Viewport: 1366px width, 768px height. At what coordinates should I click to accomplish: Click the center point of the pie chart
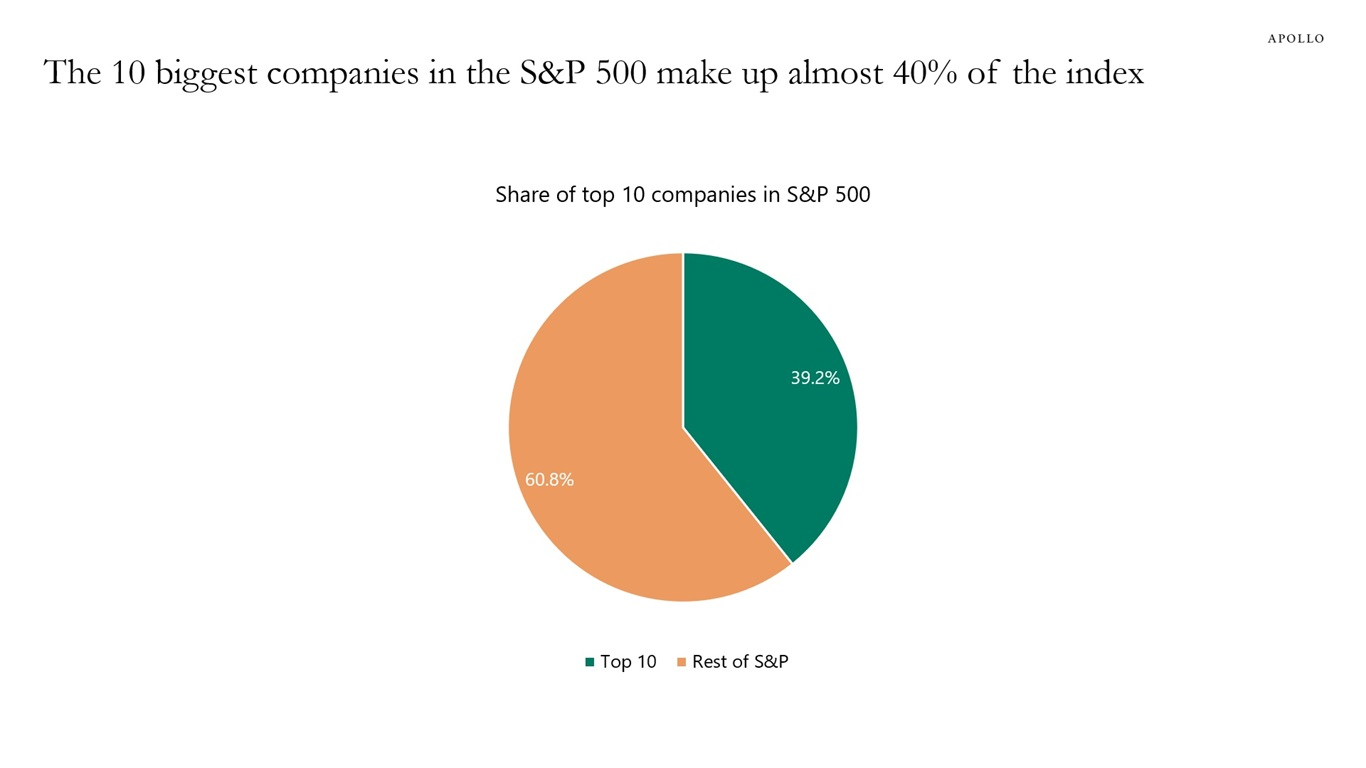coord(683,427)
